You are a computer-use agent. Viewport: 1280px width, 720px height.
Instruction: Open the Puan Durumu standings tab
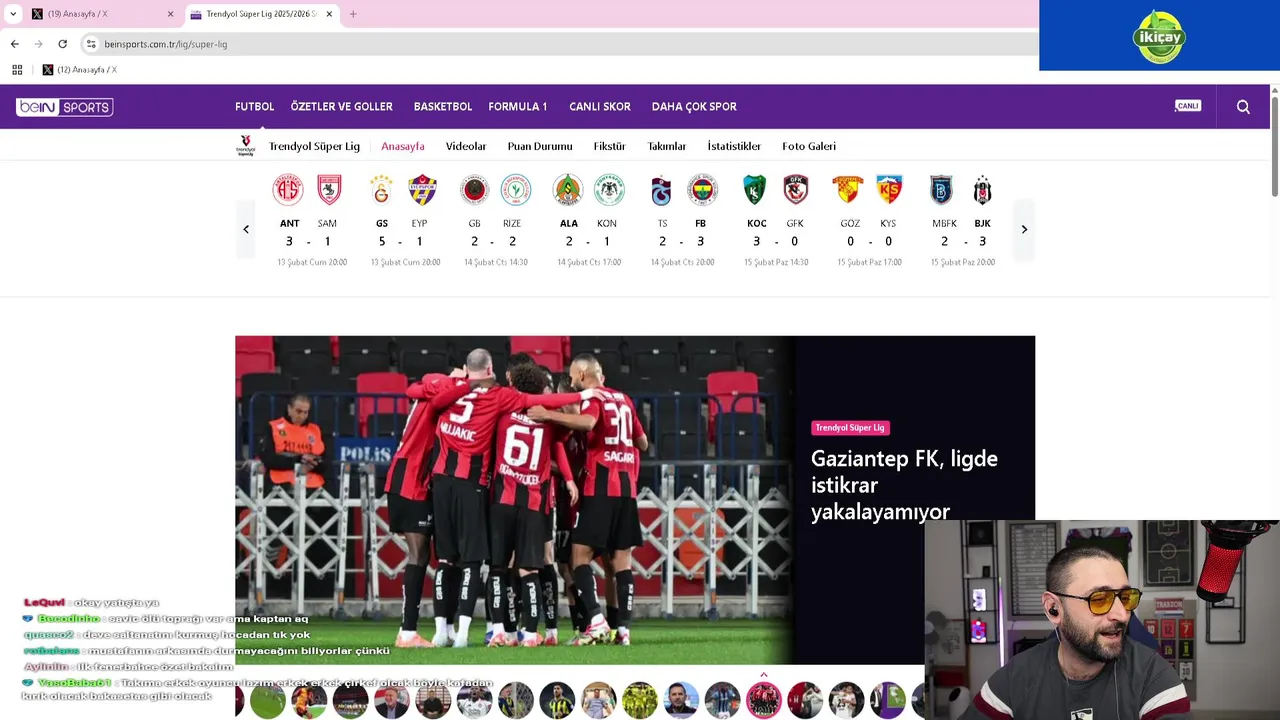pyautogui.click(x=540, y=146)
